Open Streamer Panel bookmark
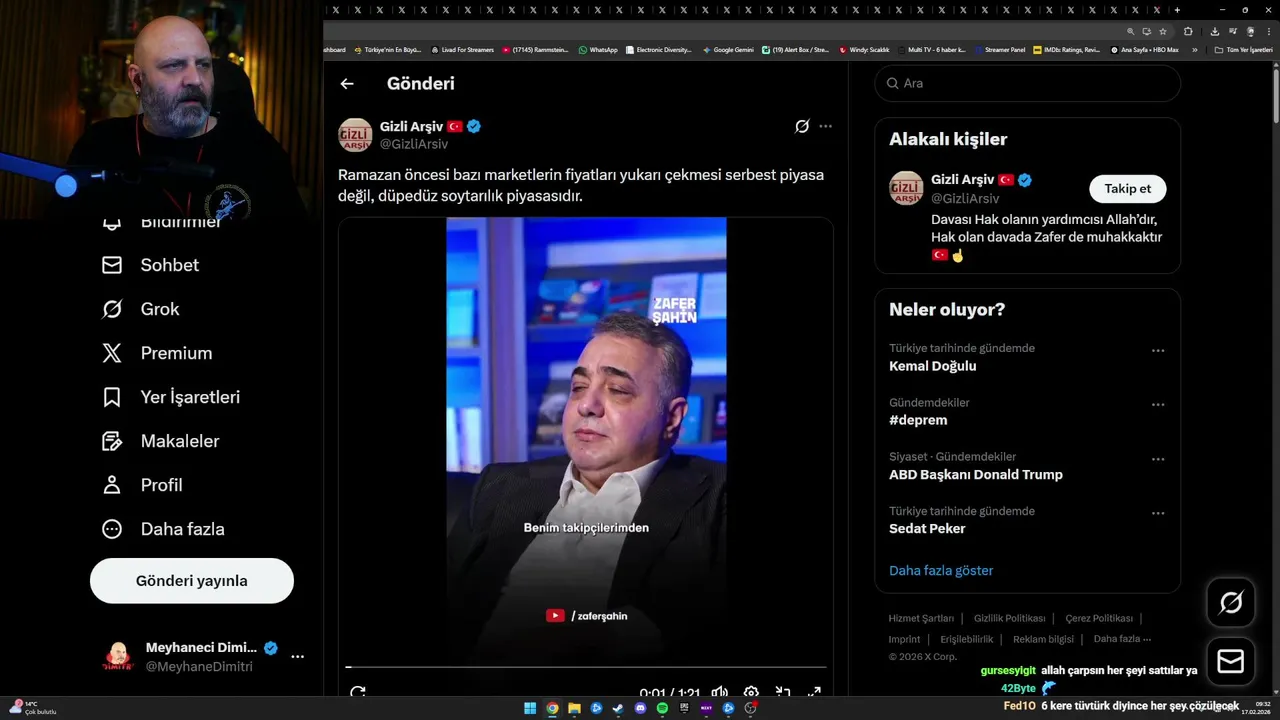This screenshot has width=1280, height=720. [x=999, y=49]
